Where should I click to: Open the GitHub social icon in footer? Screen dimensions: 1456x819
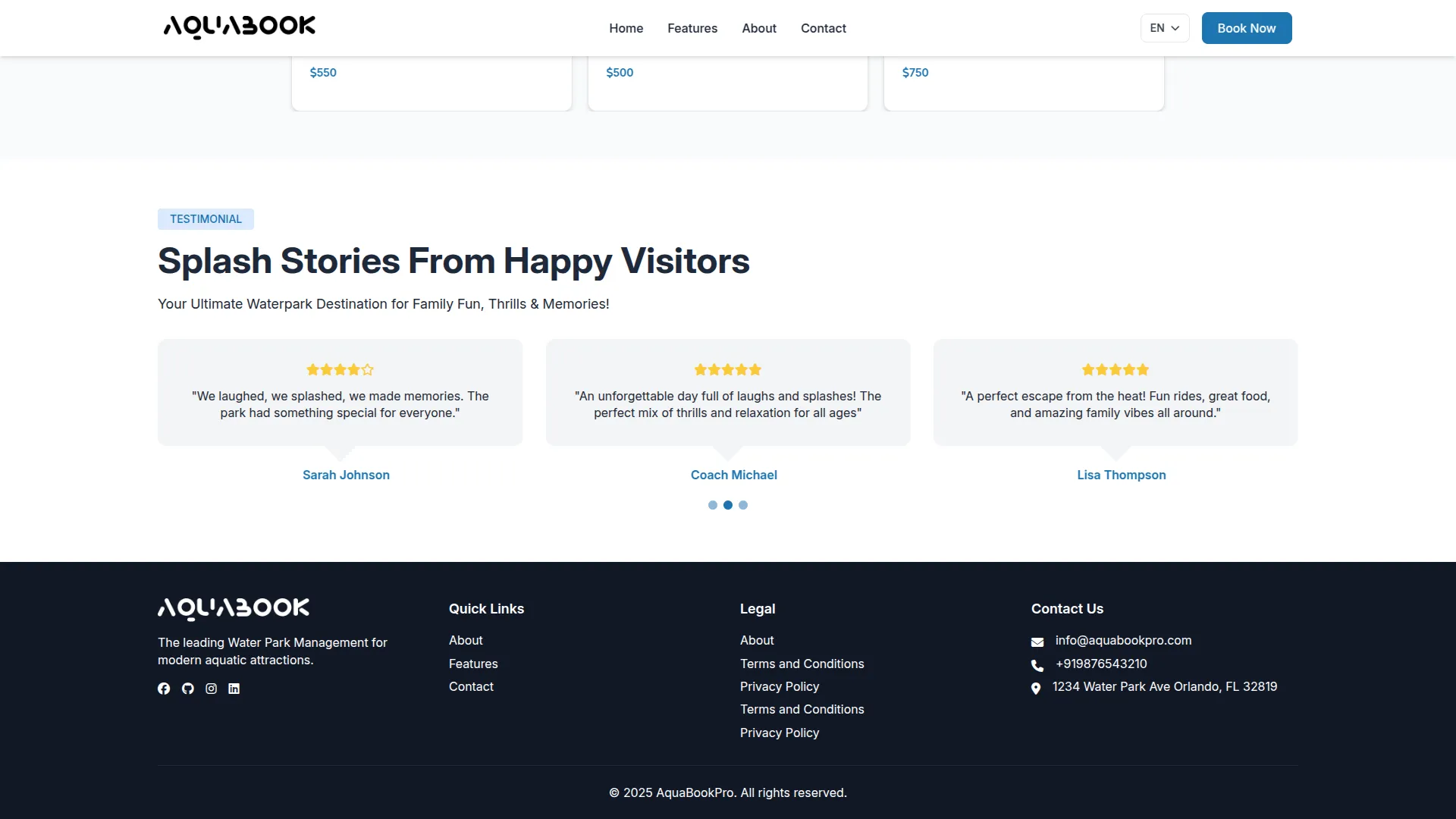[188, 689]
